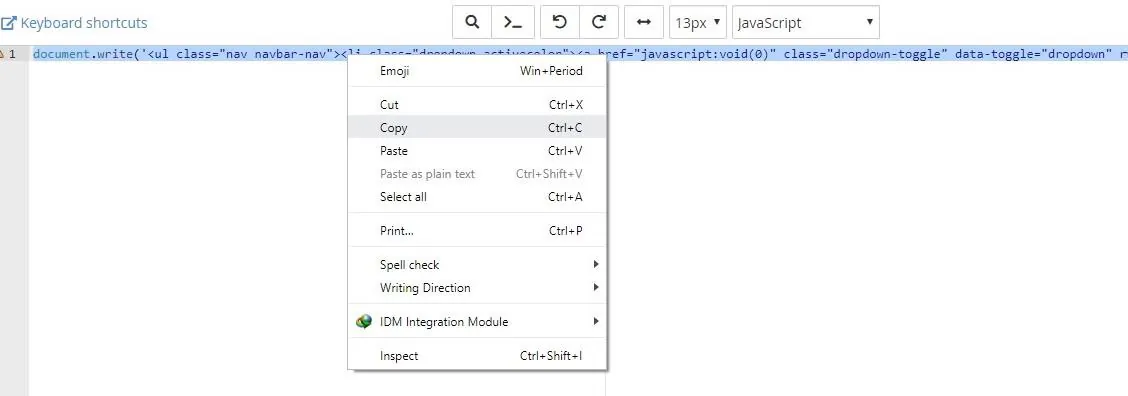
Task: Expand the Spell check submenu
Action: (477, 265)
